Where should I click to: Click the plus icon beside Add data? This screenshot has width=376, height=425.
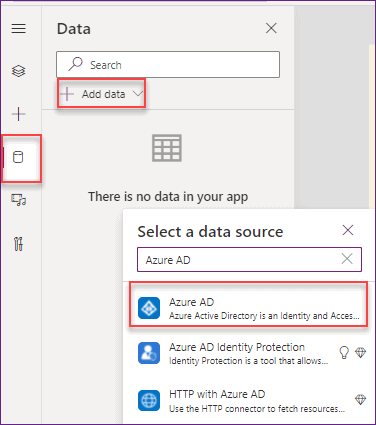pyautogui.click(x=67, y=94)
